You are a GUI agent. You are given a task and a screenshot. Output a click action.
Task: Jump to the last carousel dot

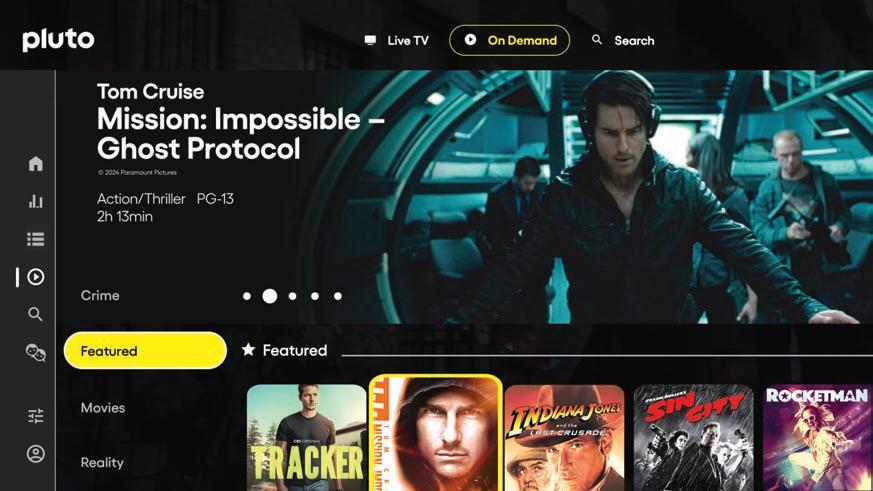(x=337, y=296)
